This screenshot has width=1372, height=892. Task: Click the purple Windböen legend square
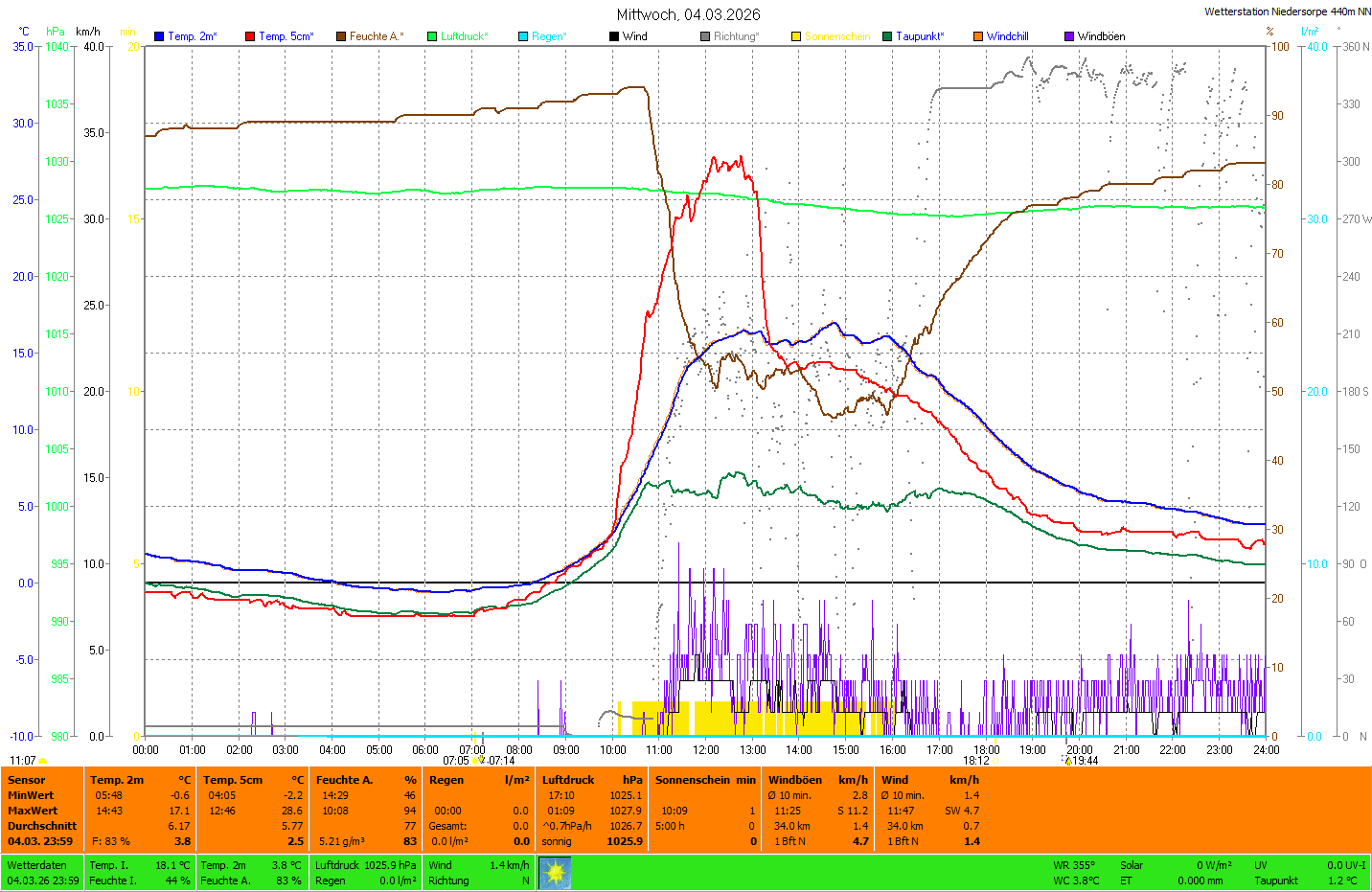(x=1069, y=36)
